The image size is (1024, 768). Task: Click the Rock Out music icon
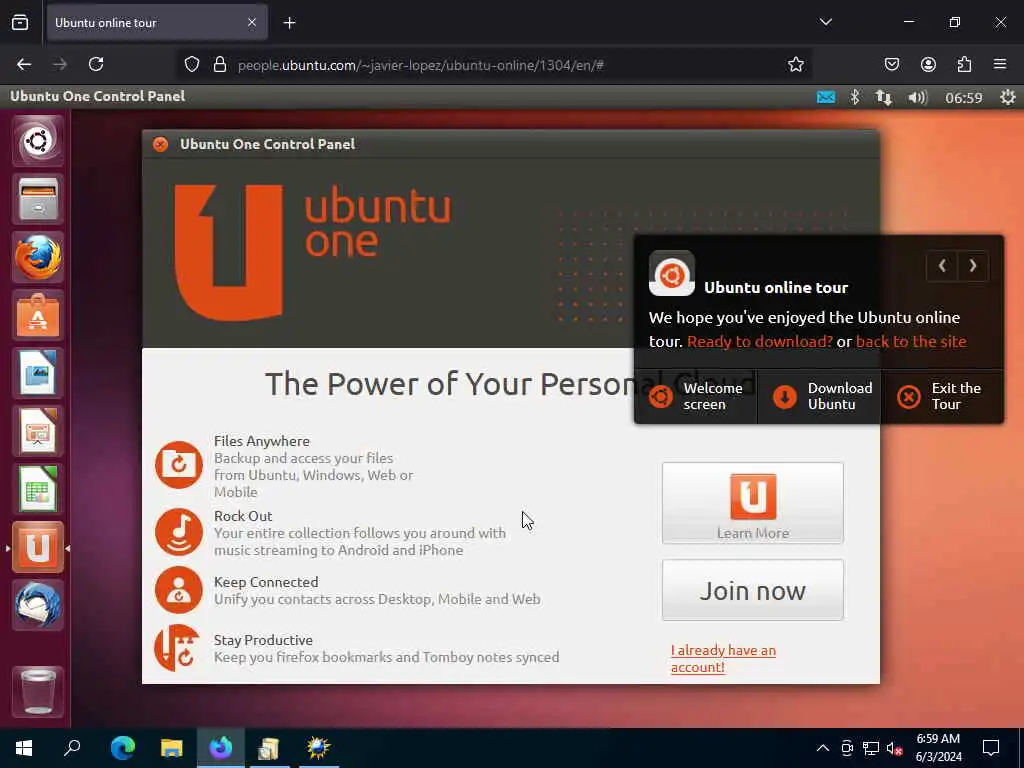pos(179,532)
